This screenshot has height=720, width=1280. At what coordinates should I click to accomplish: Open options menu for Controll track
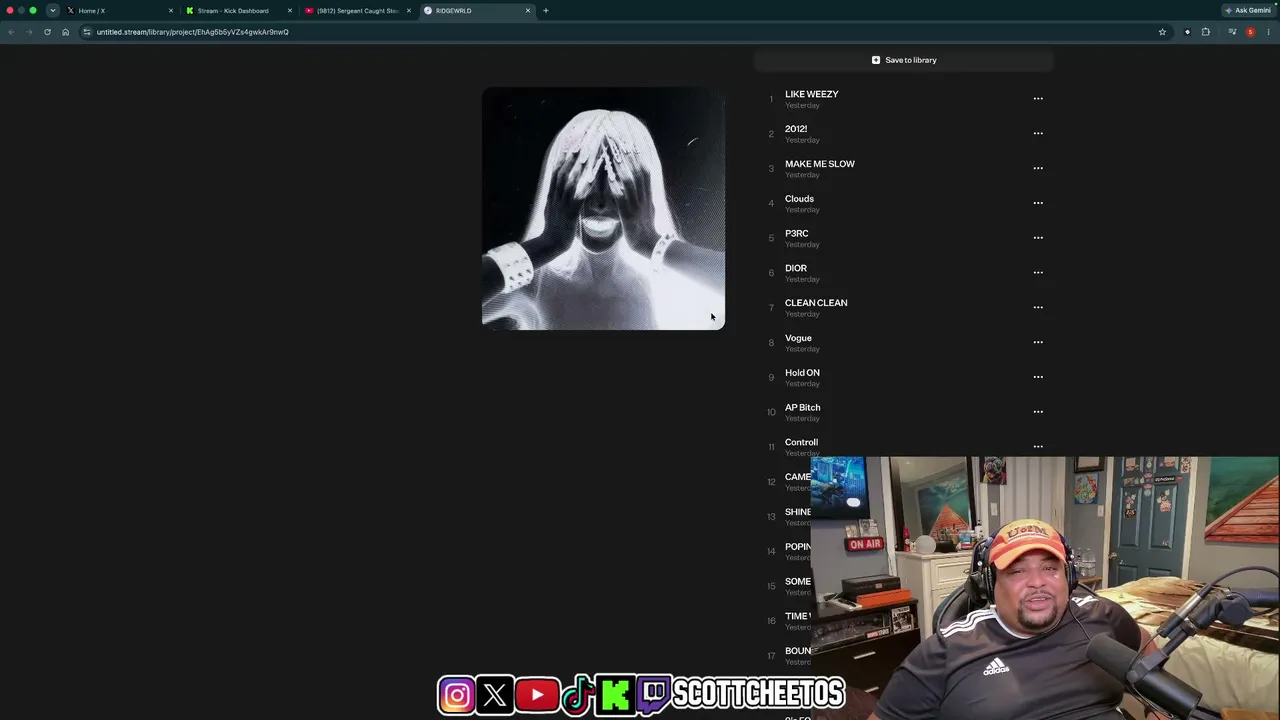1038,446
